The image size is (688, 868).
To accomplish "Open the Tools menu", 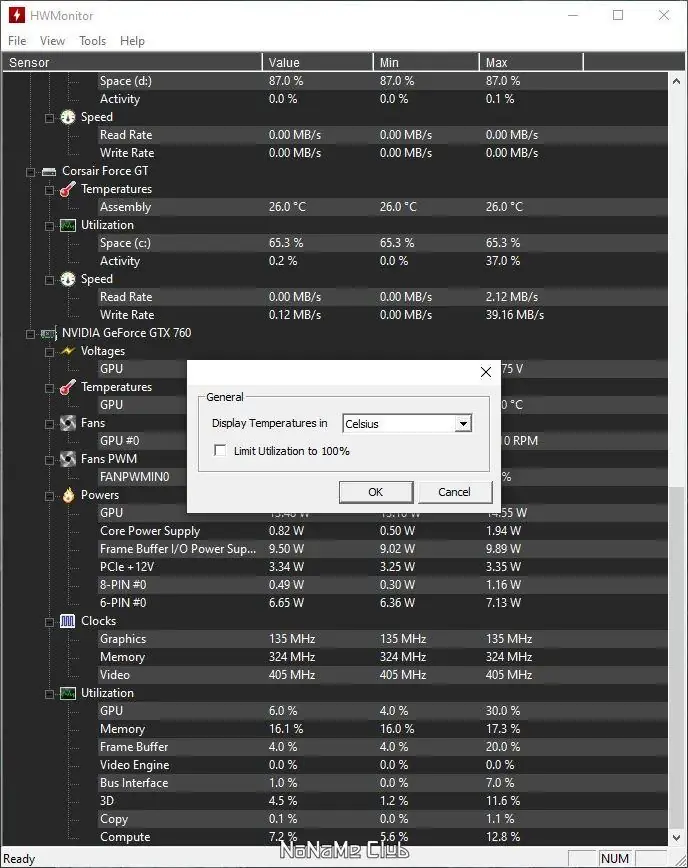I will click(93, 41).
